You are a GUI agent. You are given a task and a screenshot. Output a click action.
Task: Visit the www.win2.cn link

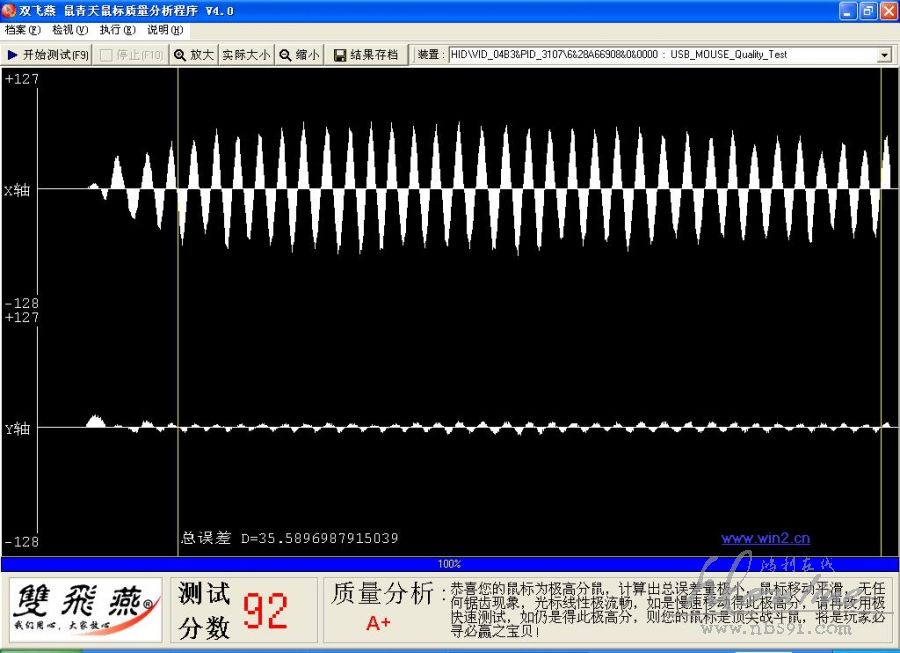click(x=765, y=539)
